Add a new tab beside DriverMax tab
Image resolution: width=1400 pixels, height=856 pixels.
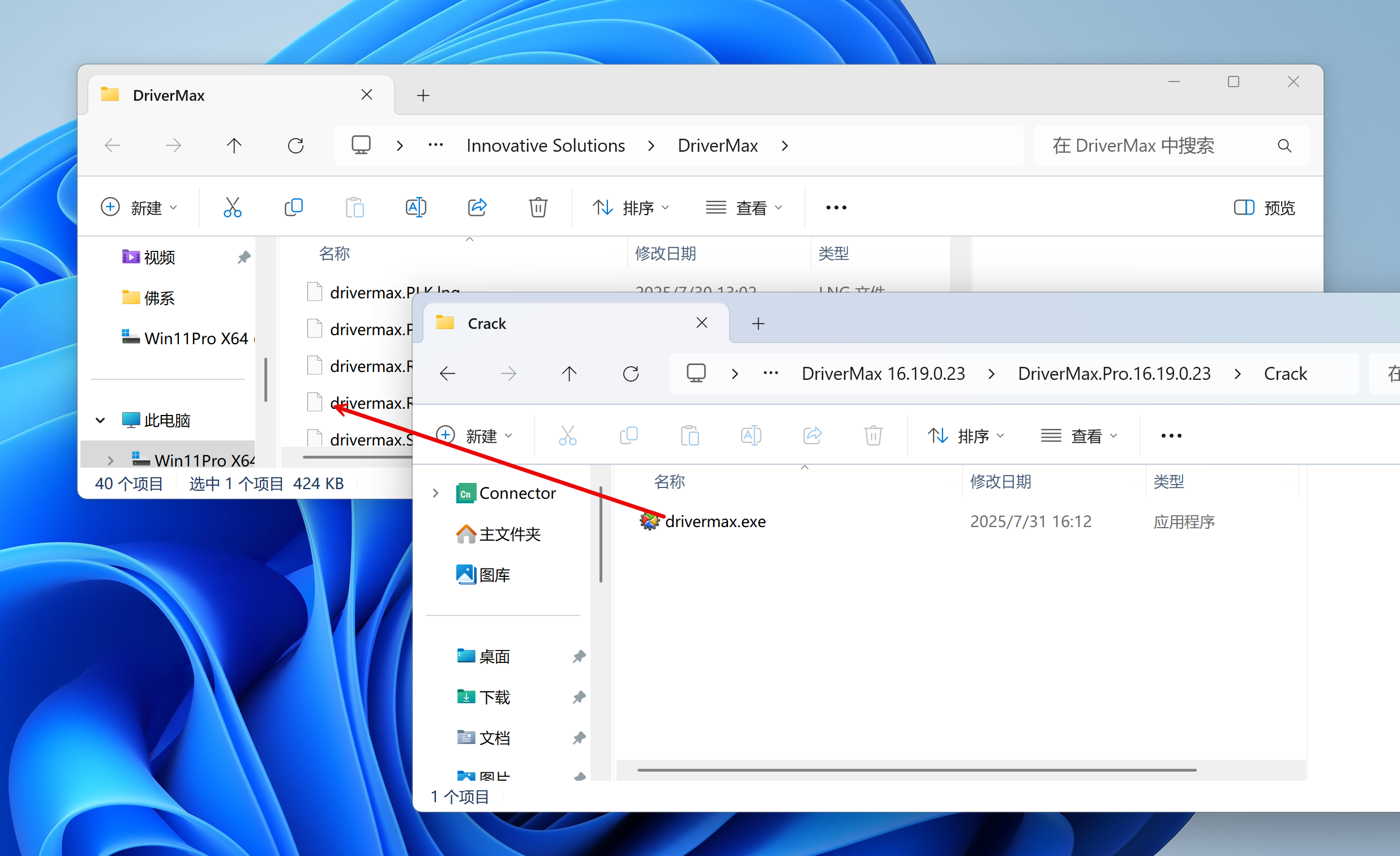(423, 96)
